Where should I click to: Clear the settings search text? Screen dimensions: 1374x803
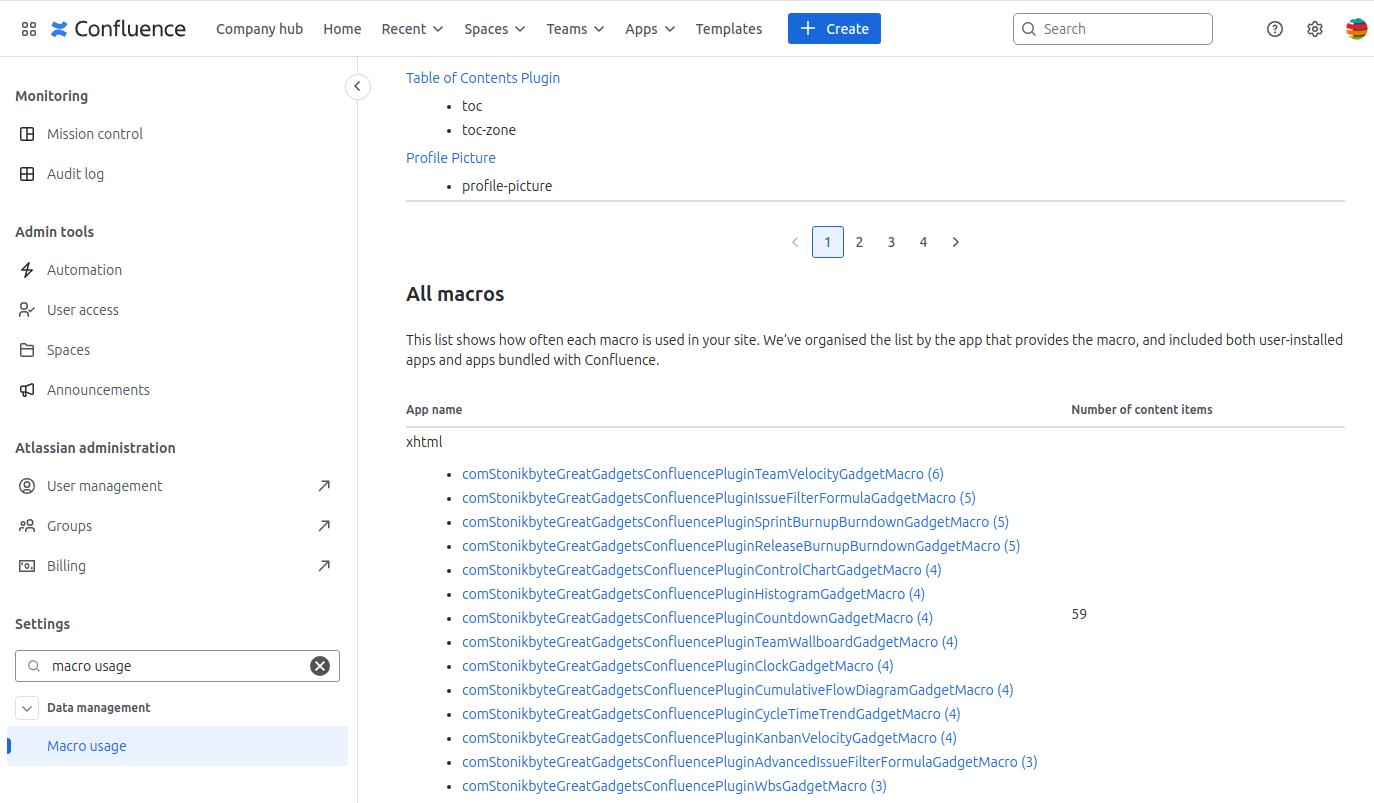click(320, 666)
